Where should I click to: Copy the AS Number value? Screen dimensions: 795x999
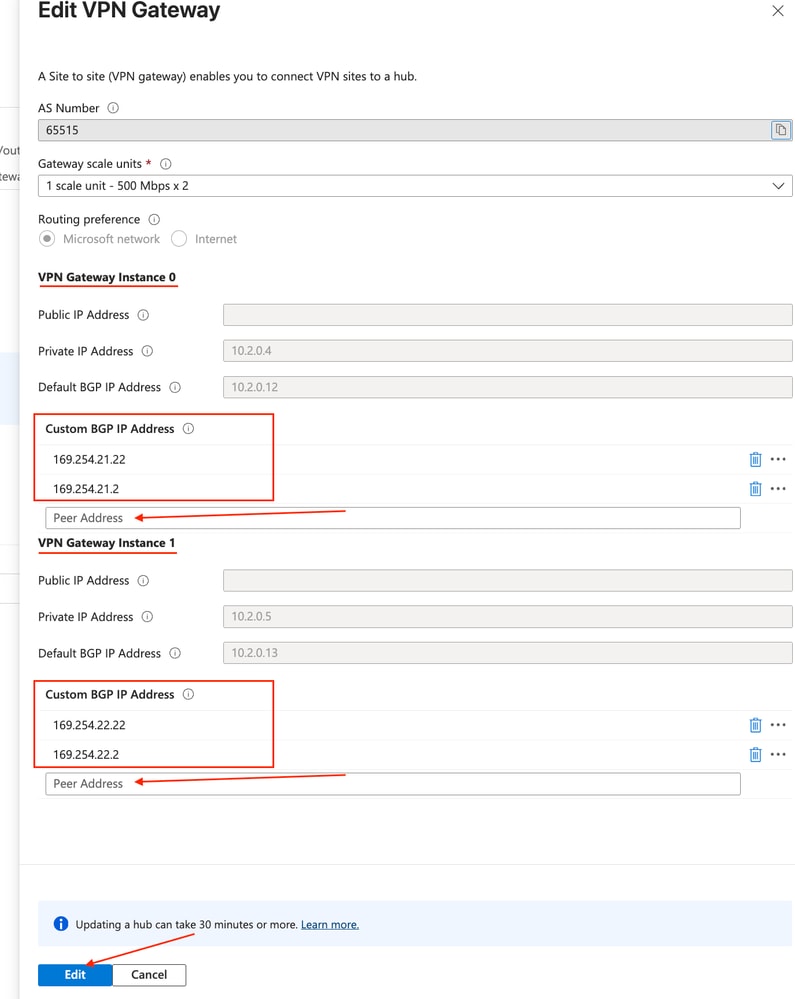pos(780,130)
